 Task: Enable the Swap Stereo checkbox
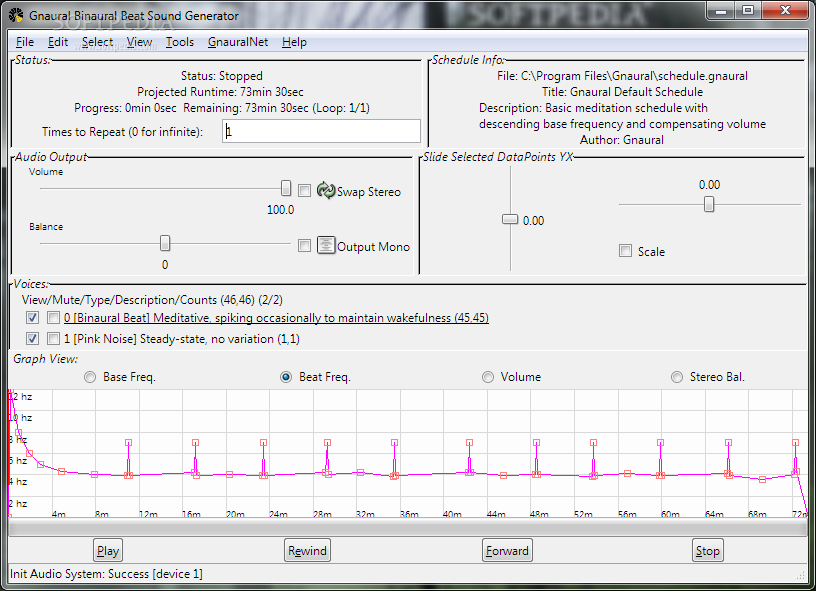pyautogui.click(x=304, y=190)
